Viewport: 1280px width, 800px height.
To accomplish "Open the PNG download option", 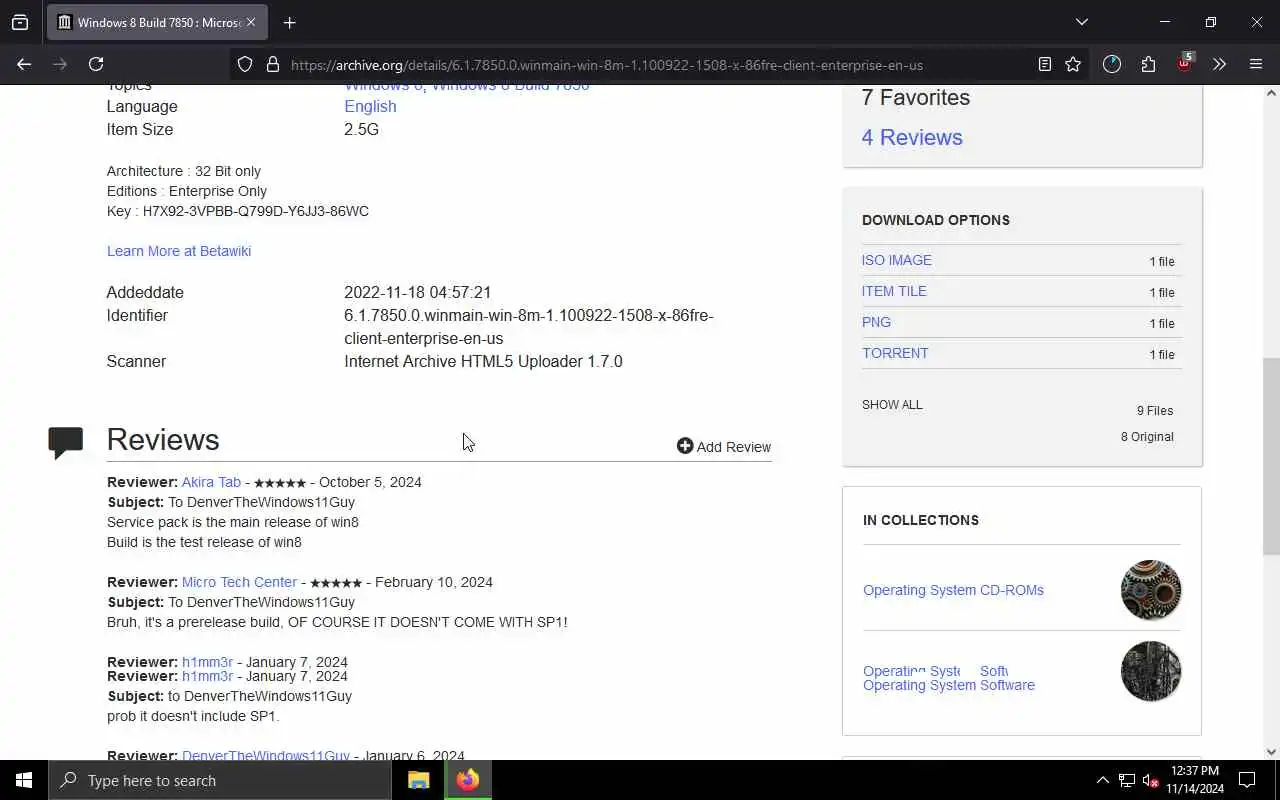I will coord(876,322).
